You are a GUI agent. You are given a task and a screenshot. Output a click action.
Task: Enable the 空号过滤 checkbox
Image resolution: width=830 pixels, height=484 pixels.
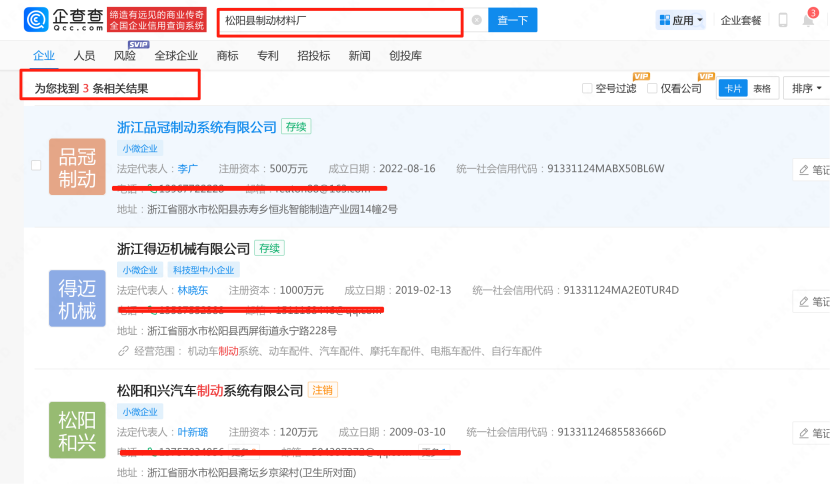[587, 88]
